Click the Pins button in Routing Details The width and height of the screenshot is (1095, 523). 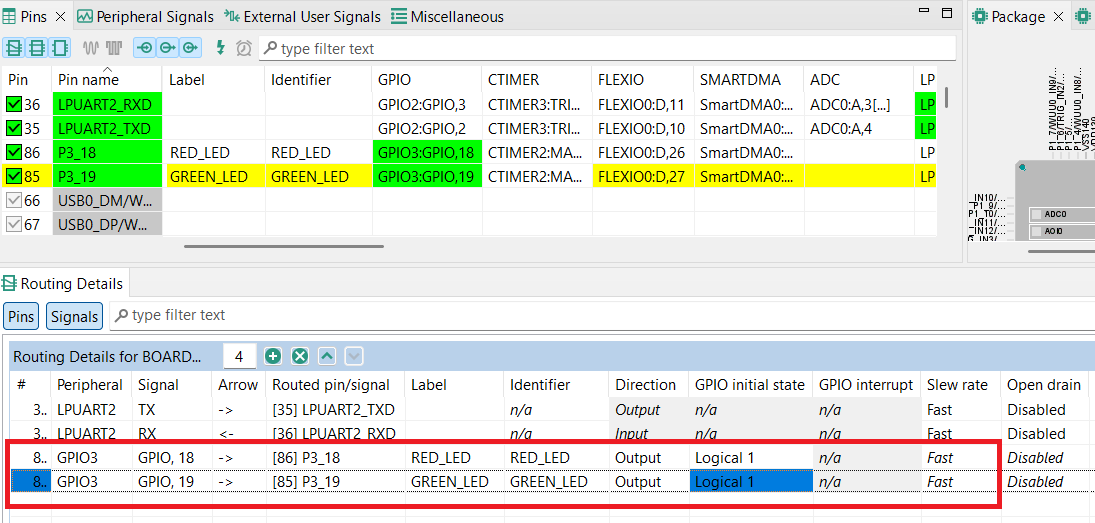(x=21, y=317)
